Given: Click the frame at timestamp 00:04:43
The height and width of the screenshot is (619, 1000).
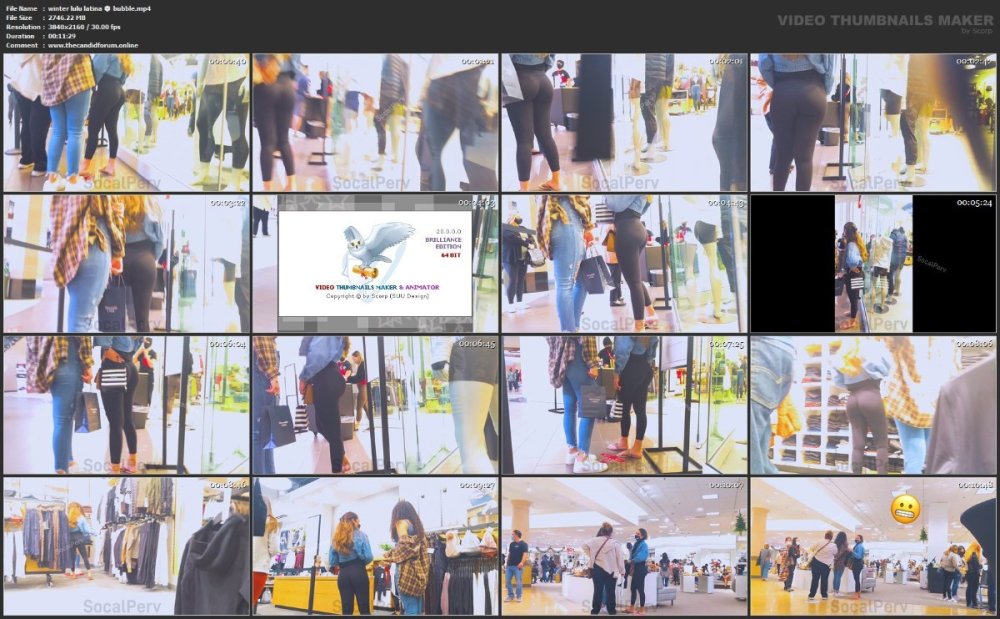Looking at the screenshot, I should pyautogui.click(x=624, y=264).
